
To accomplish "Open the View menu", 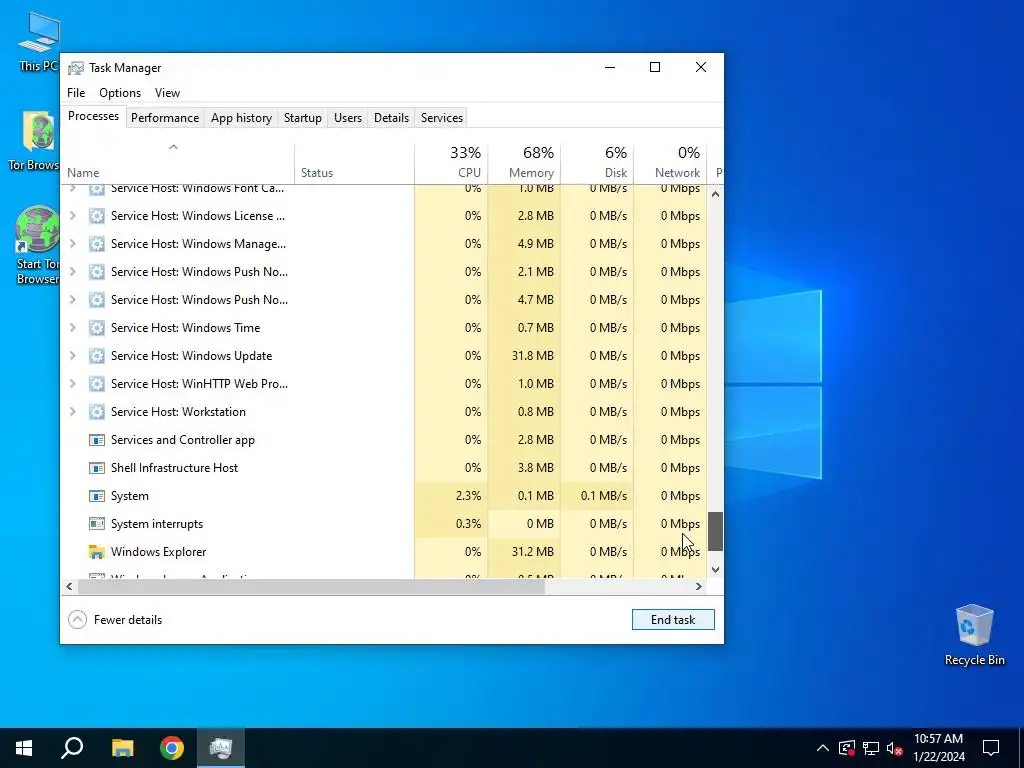I will pos(167,93).
